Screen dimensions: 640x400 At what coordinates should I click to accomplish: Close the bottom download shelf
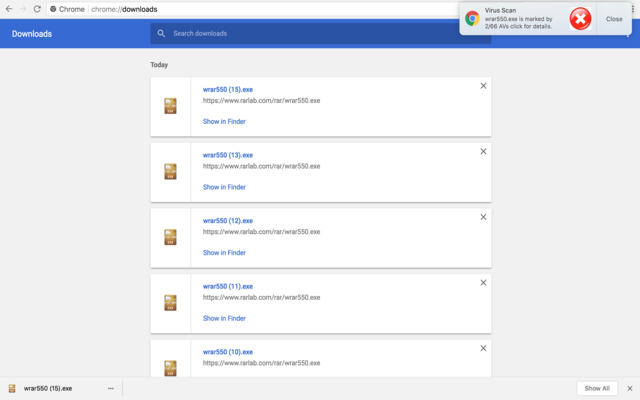tap(629, 389)
